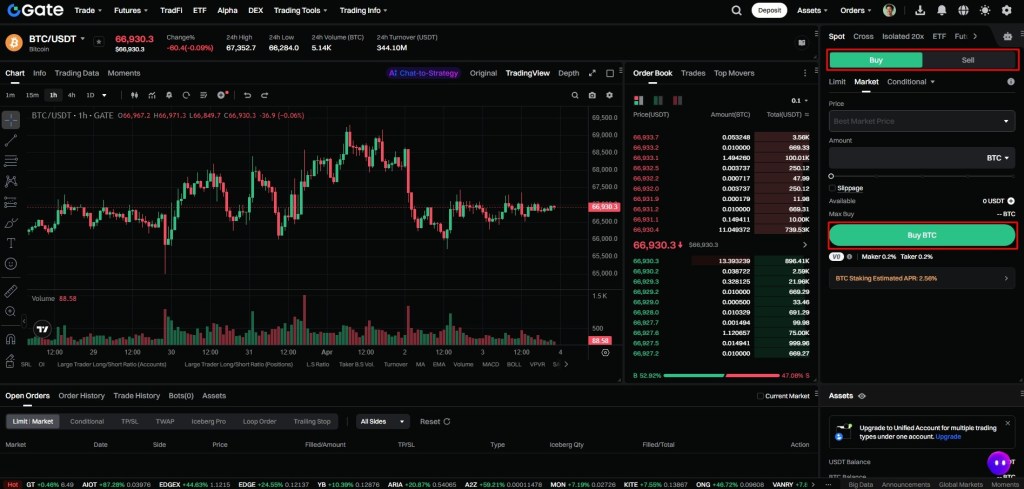
Task: Redo last chart action
Action: [264, 95]
